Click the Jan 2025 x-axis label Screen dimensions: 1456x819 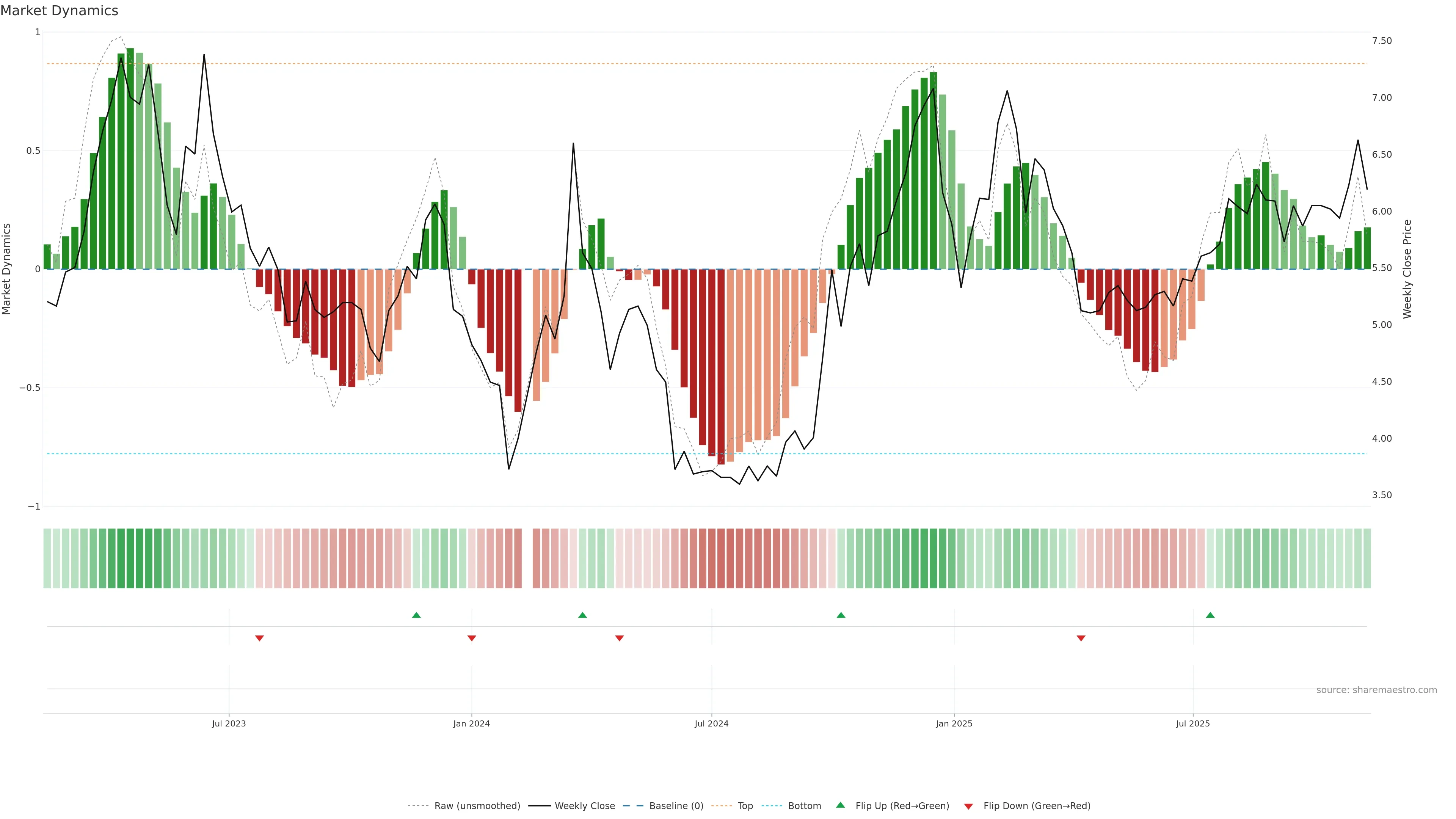[954, 723]
